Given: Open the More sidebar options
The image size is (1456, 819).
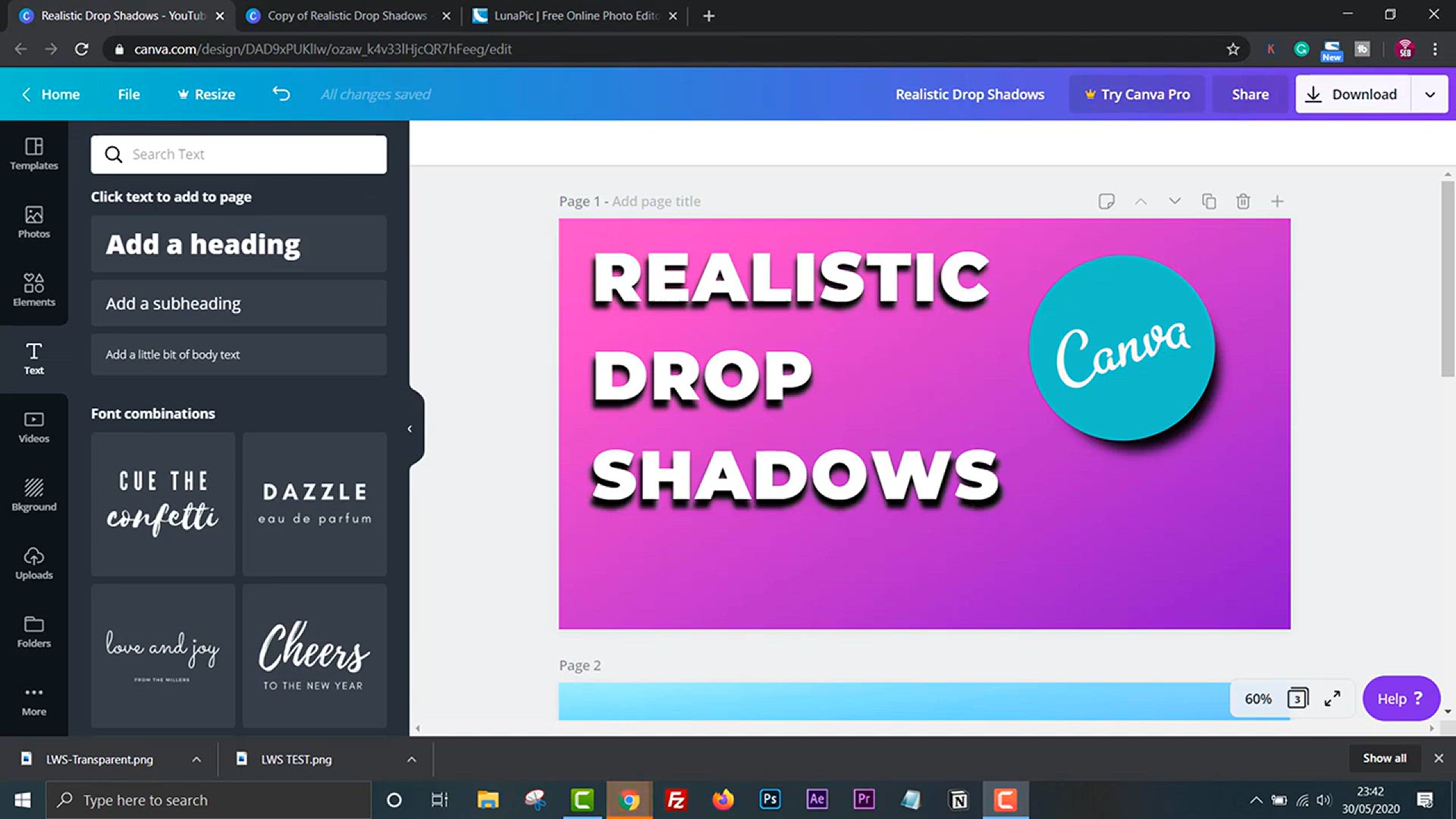Looking at the screenshot, I should point(34,700).
